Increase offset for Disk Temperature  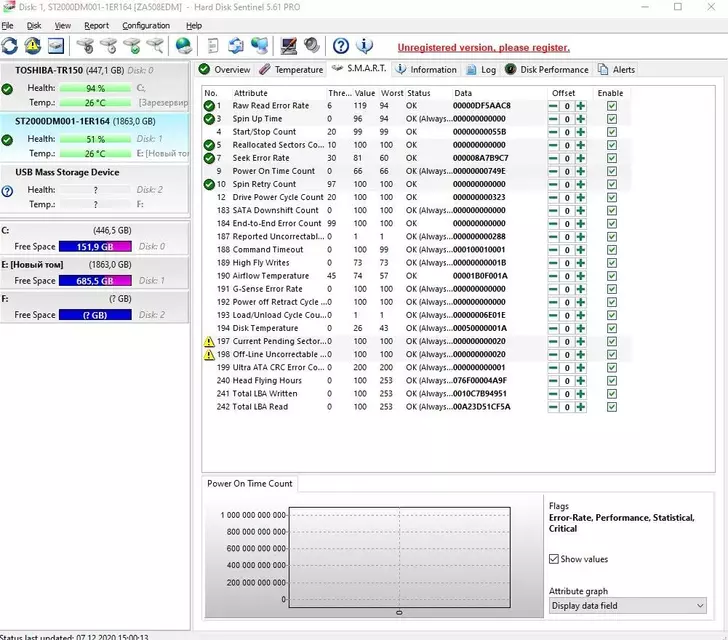coord(580,329)
